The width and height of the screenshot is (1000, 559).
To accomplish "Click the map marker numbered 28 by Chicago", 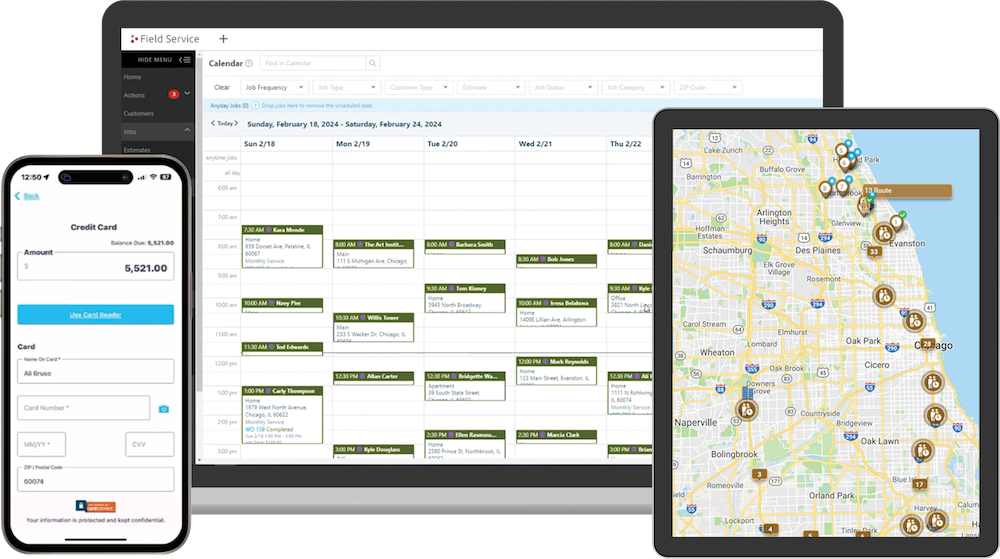I will click(927, 344).
